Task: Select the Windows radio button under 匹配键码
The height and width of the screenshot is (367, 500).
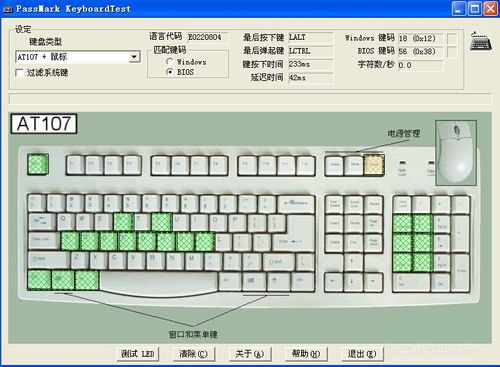Action: tap(170, 62)
